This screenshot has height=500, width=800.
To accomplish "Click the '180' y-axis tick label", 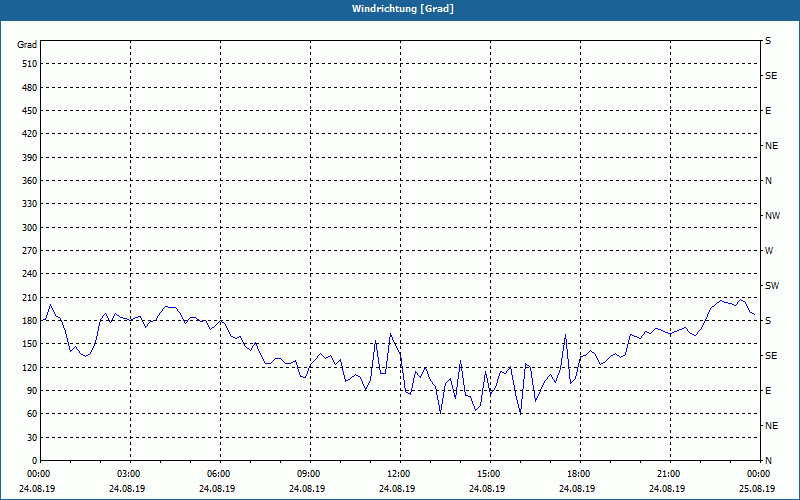I will coord(30,320).
